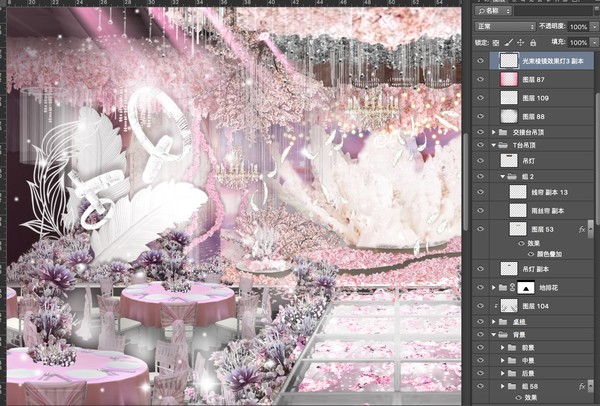The width and height of the screenshot is (600, 406).
Task: Hide the 吊灯 layer
Action: point(481,161)
